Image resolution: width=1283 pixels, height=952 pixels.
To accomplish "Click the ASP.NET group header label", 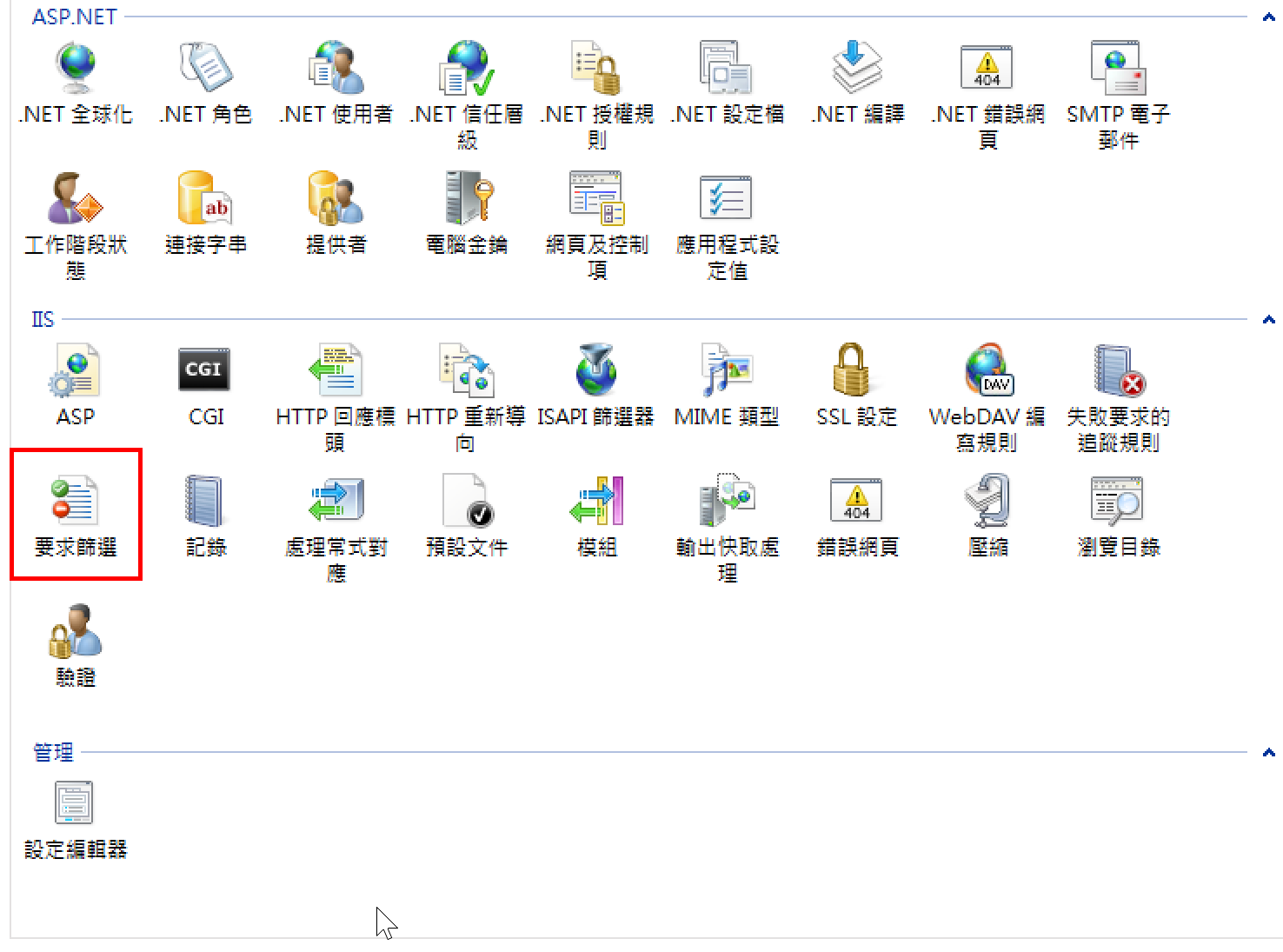I will (x=74, y=17).
